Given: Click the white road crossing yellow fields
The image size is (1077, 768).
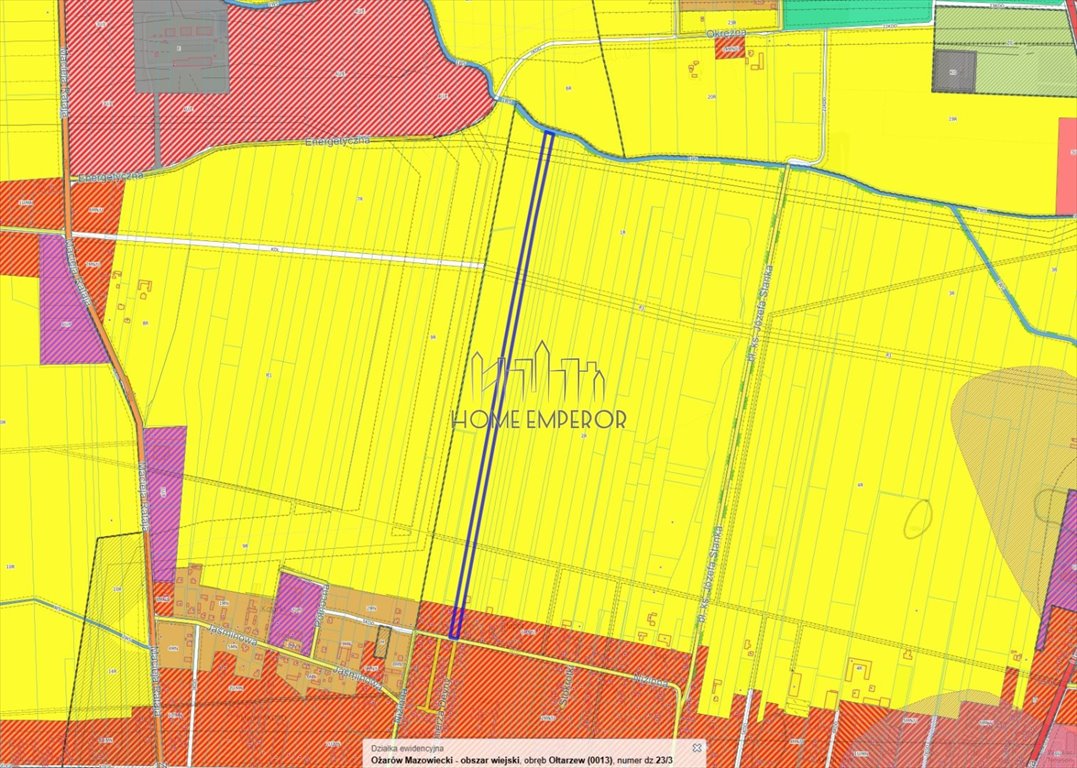Looking at the screenshot, I should click(x=278, y=249).
